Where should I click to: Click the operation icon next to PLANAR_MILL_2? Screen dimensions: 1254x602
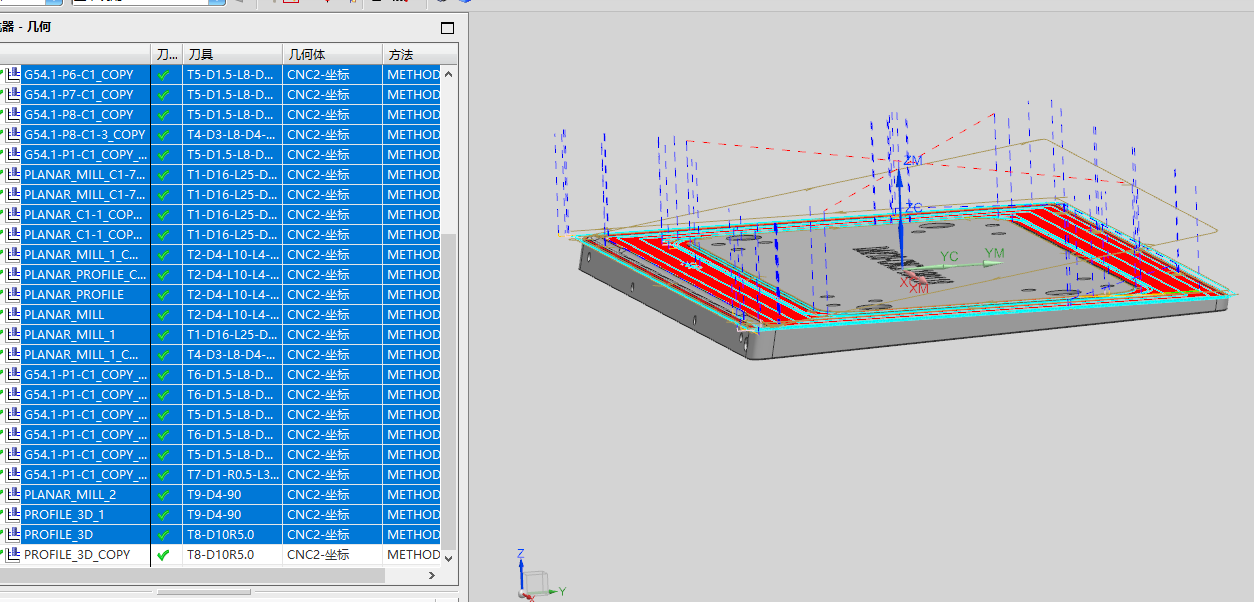(x=13, y=494)
